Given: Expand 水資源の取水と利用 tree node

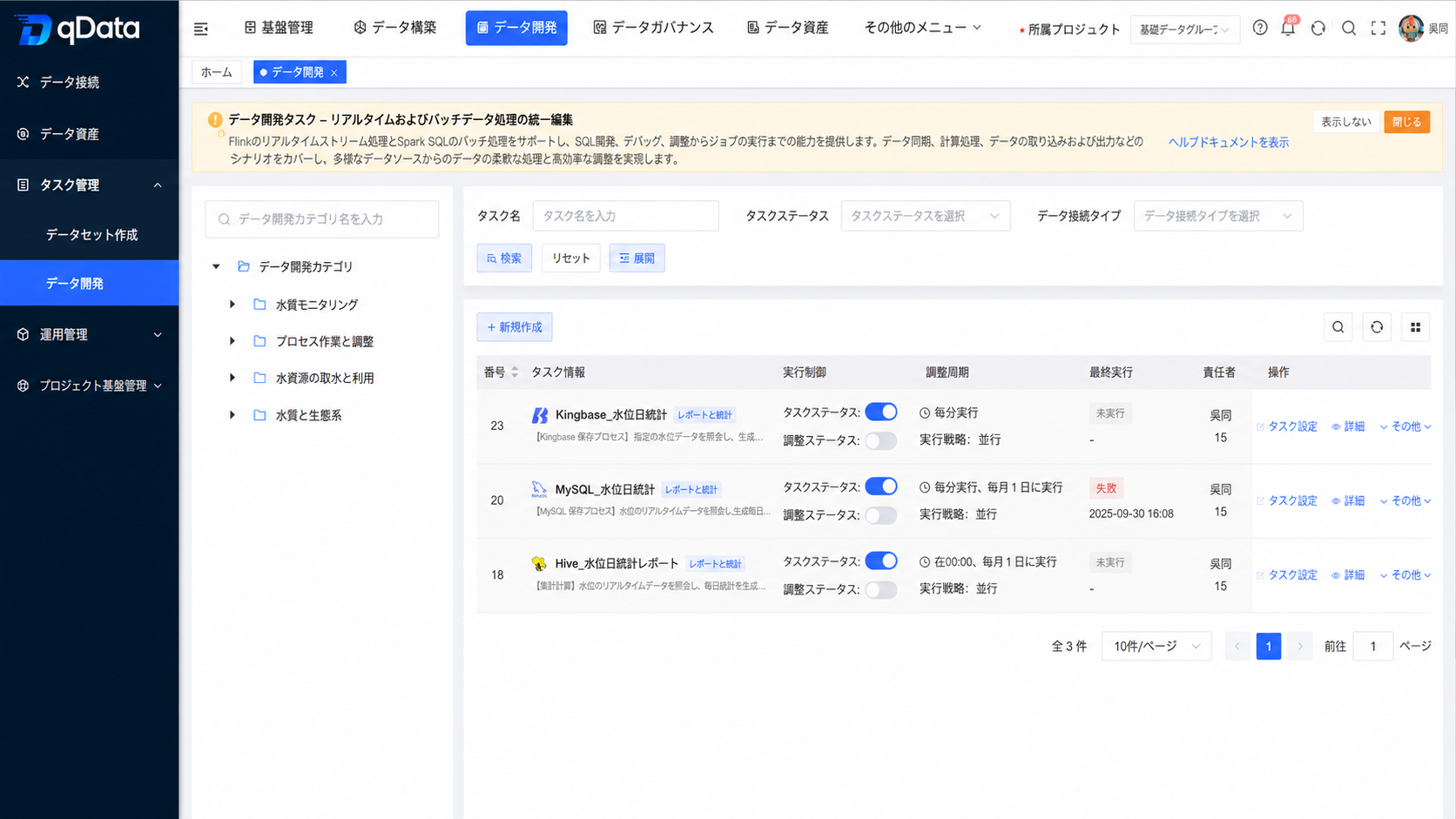Looking at the screenshot, I should [233, 378].
